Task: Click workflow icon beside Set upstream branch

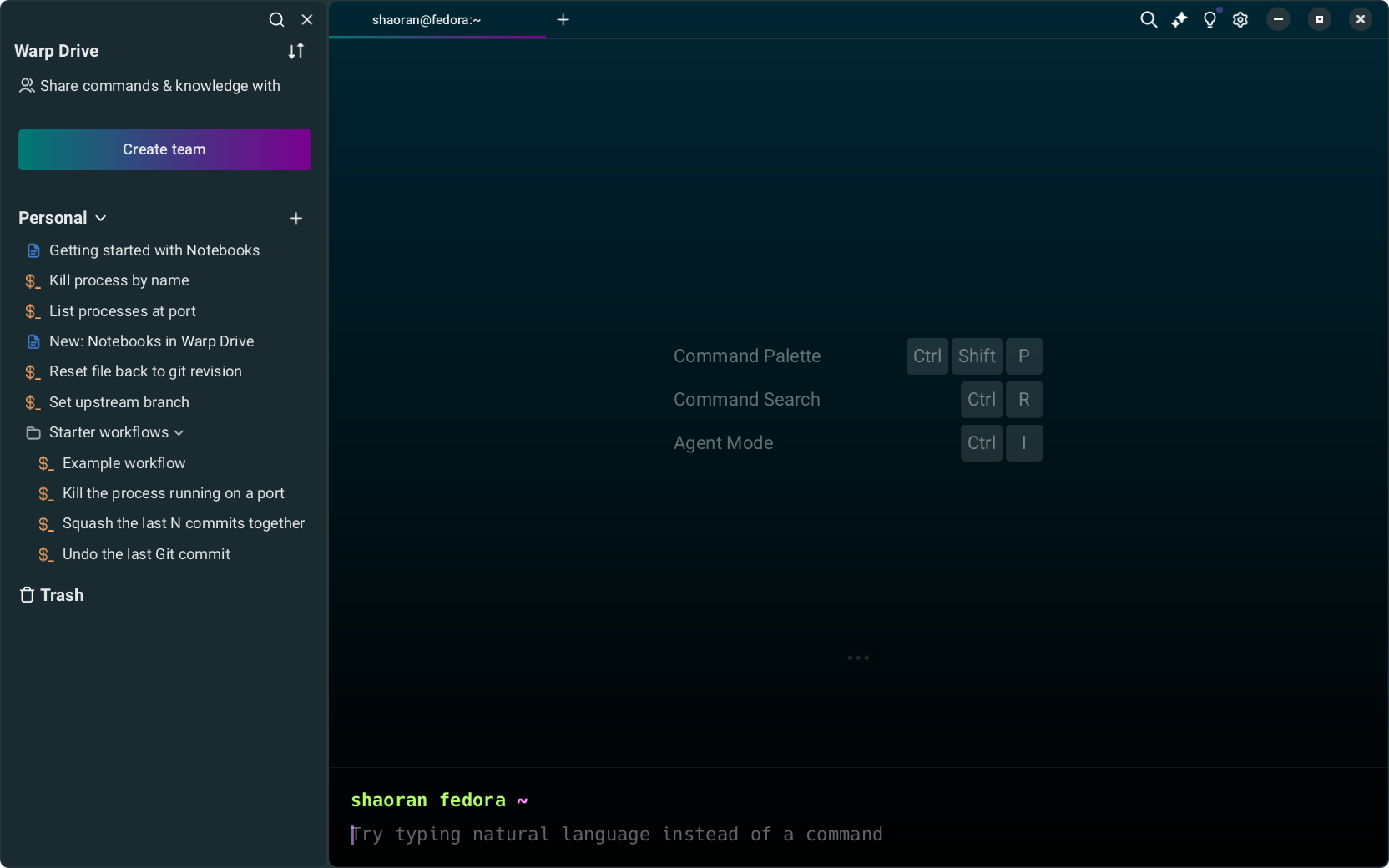Action: click(33, 402)
